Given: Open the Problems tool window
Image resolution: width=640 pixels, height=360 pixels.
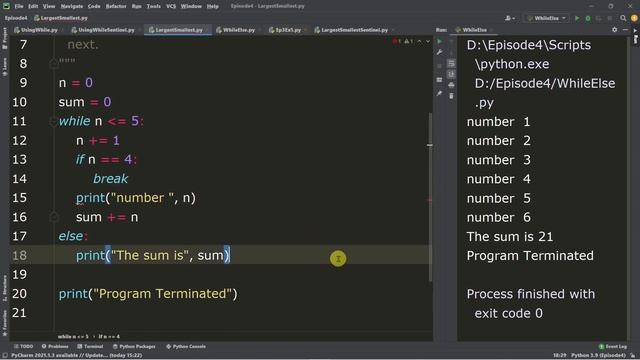Looking at the screenshot, I should point(55,347).
